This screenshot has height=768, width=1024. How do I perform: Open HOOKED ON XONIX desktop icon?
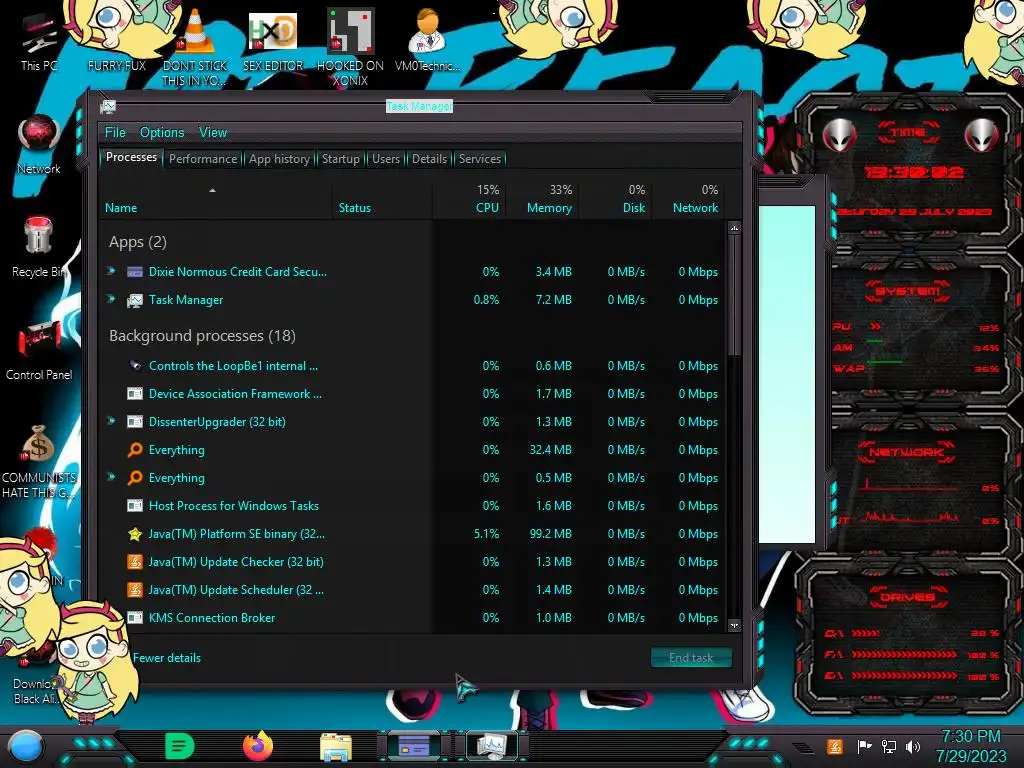350,47
